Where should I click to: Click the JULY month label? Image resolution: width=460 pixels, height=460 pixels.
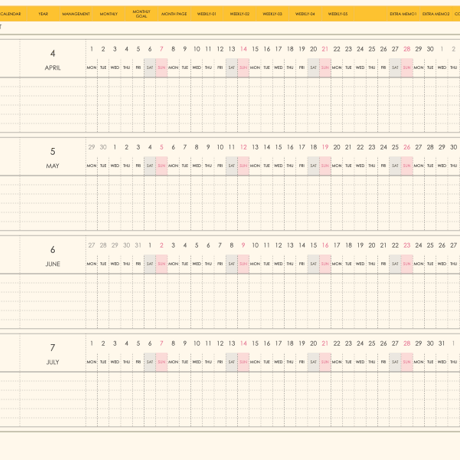(x=53, y=362)
